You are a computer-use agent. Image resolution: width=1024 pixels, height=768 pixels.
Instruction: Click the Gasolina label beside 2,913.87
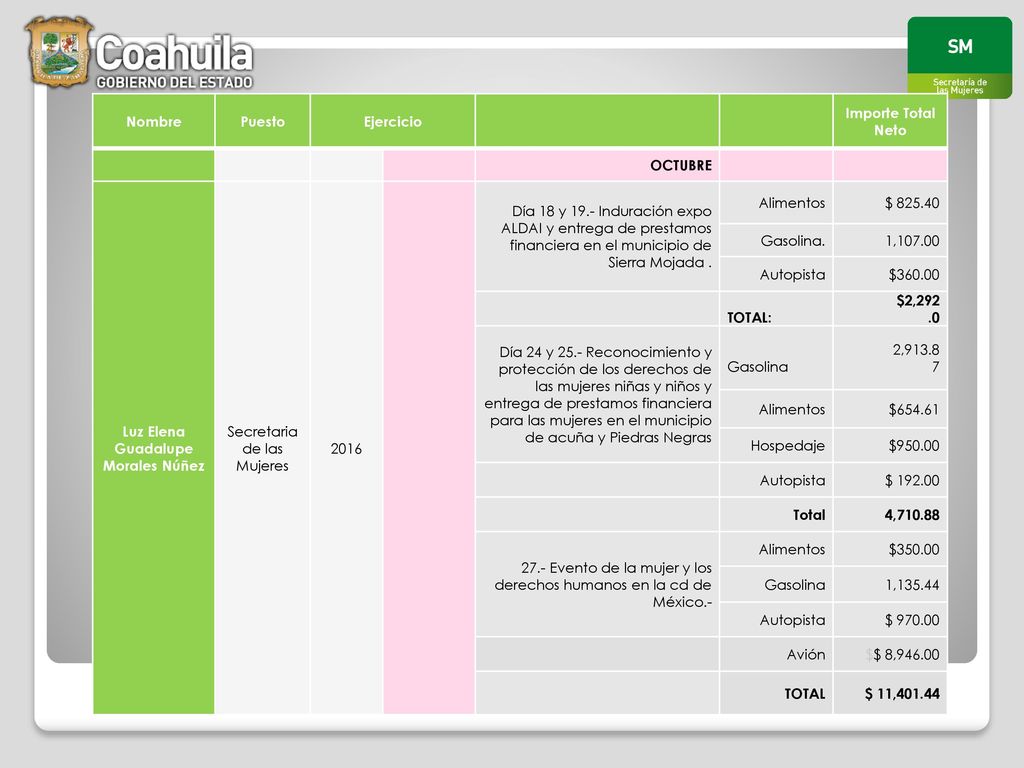758,367
